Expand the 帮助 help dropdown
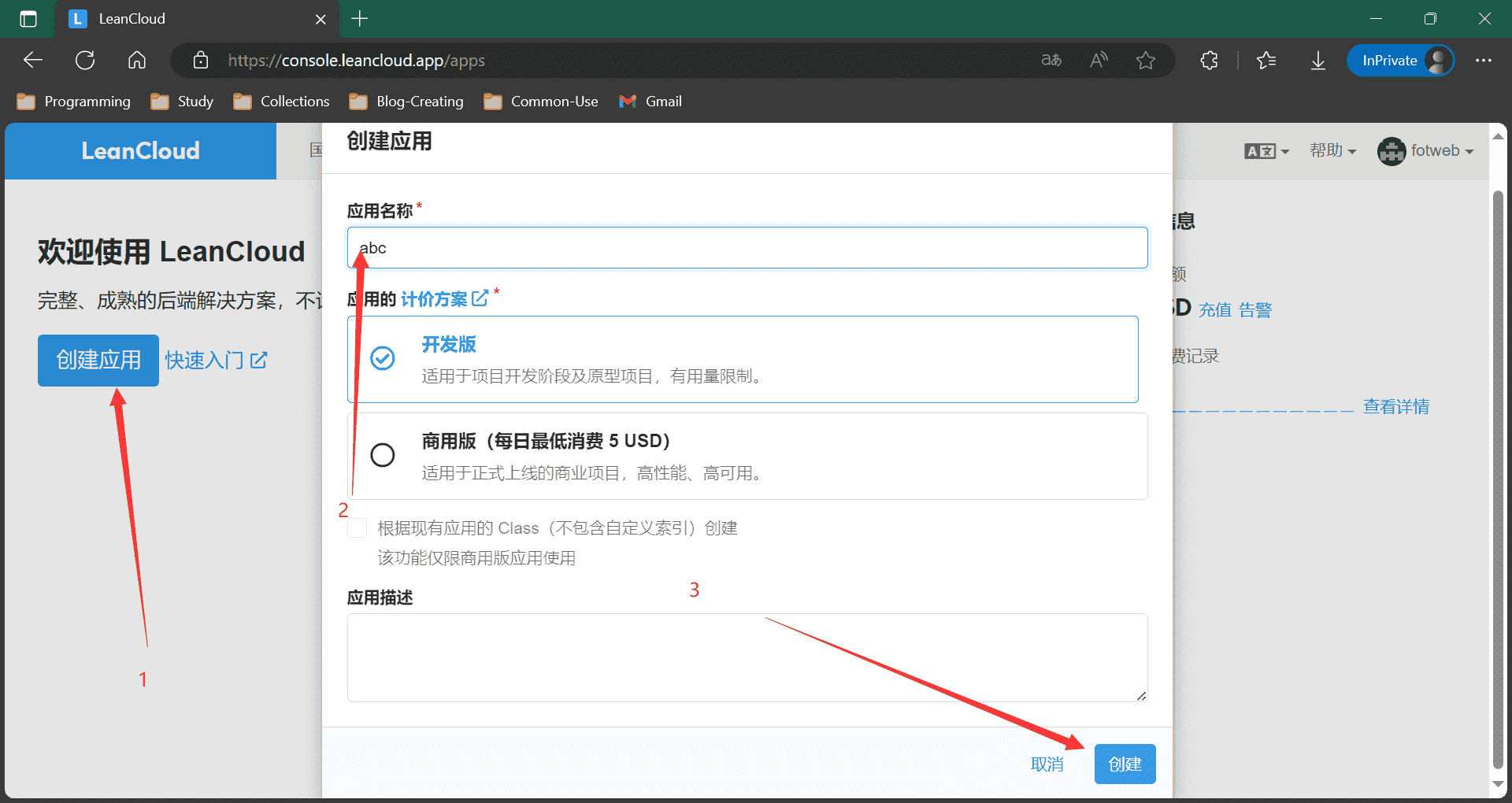Screen dimensions: 1512x803 pyautogui.click(x=1332, y=150)
